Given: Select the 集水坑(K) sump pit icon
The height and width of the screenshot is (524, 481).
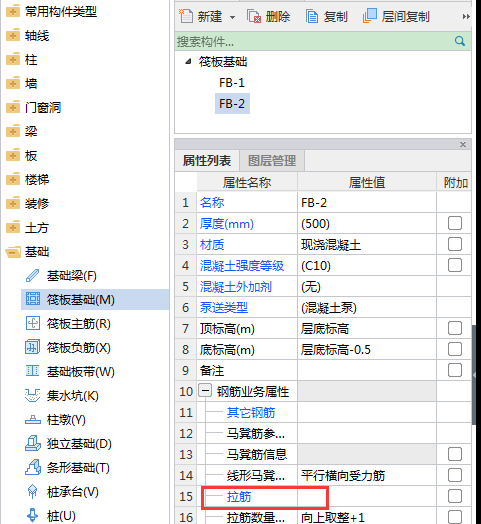Looking at the screenshot, I should (x=32, y=395).
